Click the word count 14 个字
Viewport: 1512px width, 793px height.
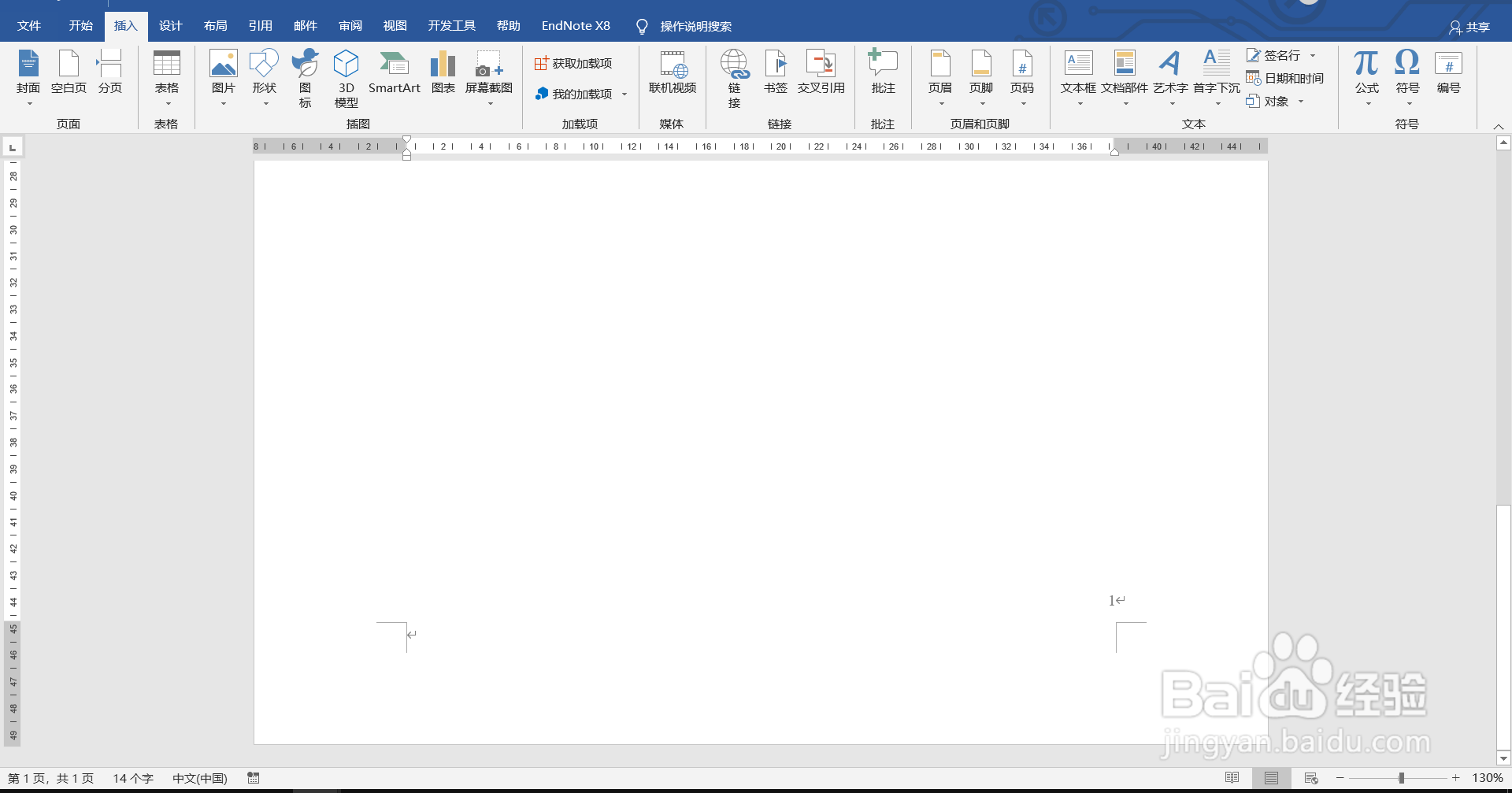tap(133, 778)
